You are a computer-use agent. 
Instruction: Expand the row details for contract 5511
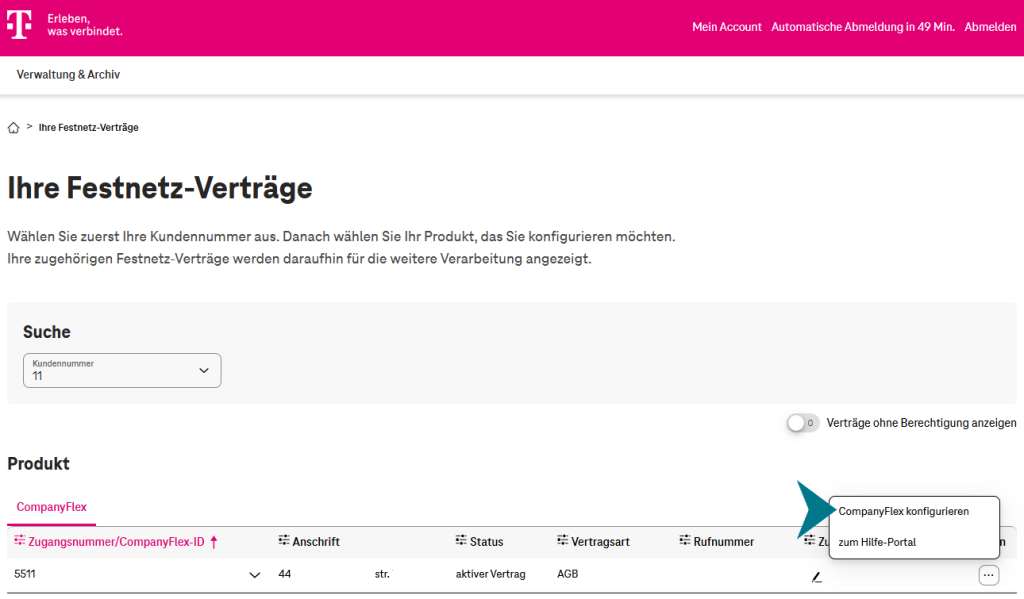[255, 574]
